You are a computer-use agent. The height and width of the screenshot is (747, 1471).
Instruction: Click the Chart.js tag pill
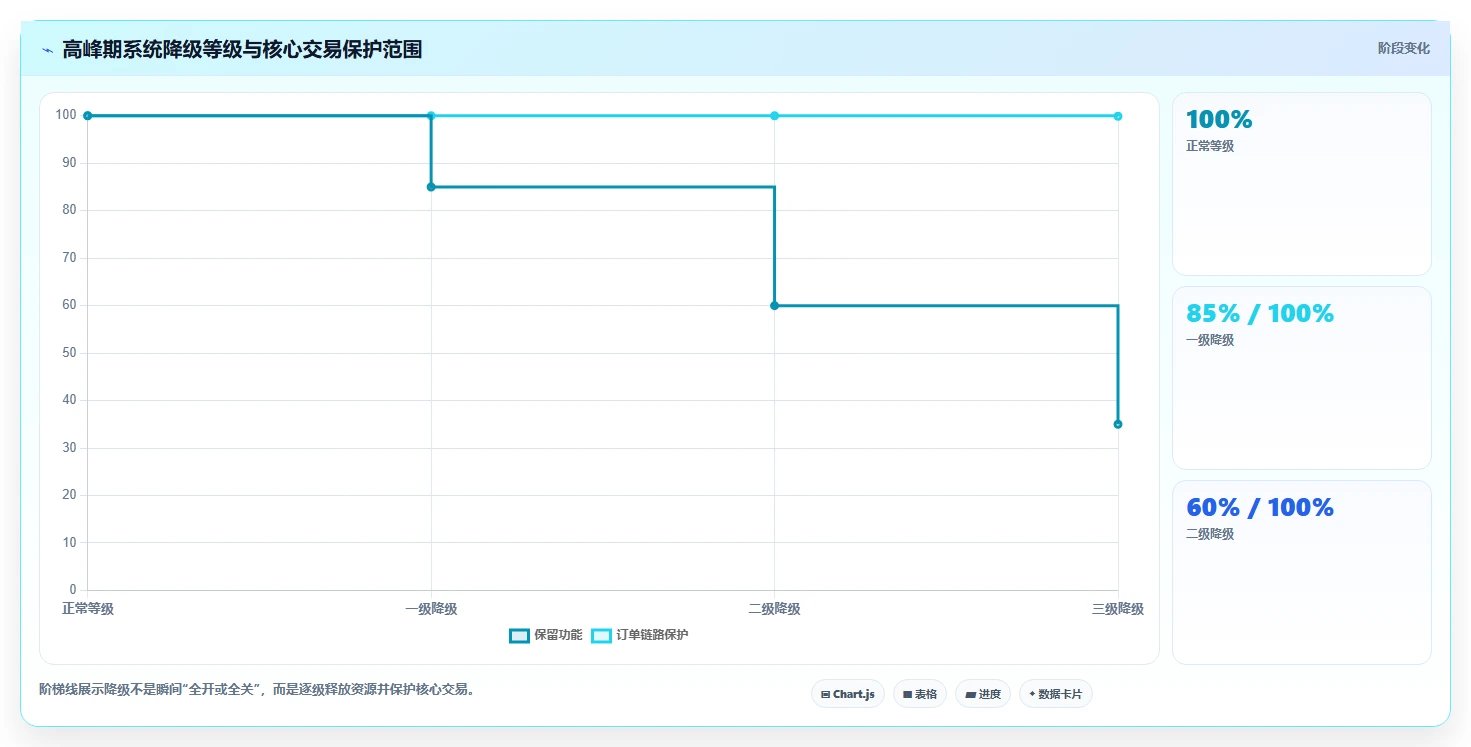click(x=848, y=694)
